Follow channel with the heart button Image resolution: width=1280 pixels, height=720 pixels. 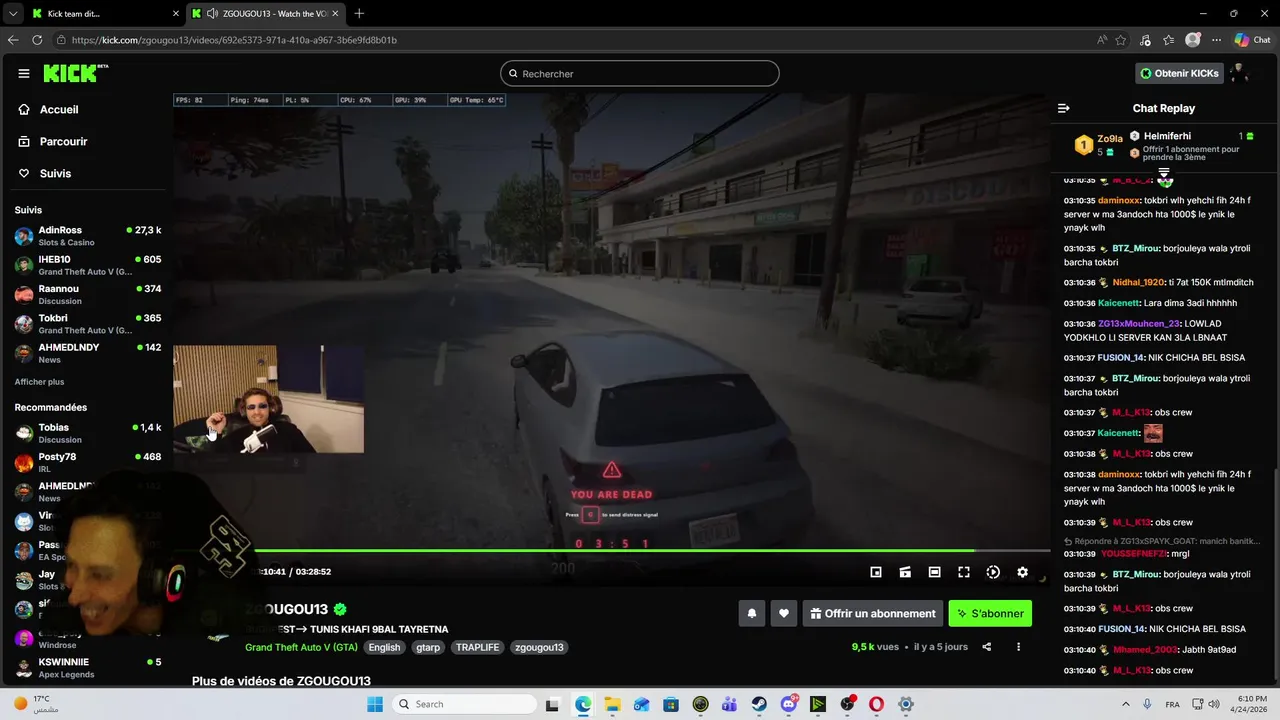(x=784, y=614)
